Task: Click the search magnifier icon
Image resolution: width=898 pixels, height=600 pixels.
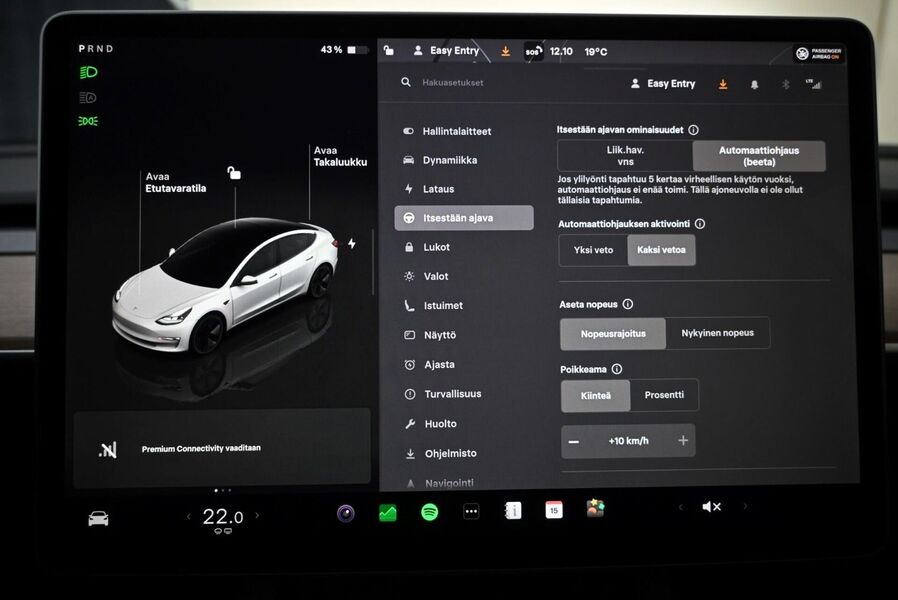Action: pyautogui.click(x=406, y=82)
